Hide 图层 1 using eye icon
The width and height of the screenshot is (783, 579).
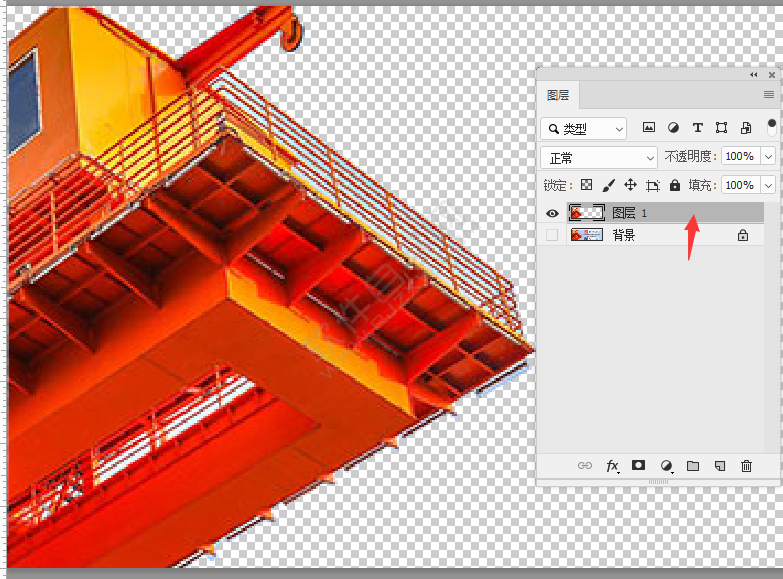pyautogui.click(x=552, y=213)
